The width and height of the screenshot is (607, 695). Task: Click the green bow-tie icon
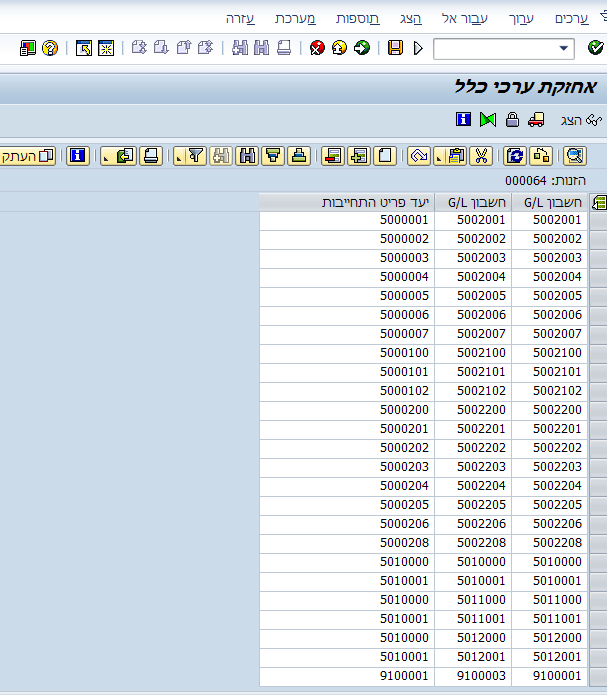488,120
